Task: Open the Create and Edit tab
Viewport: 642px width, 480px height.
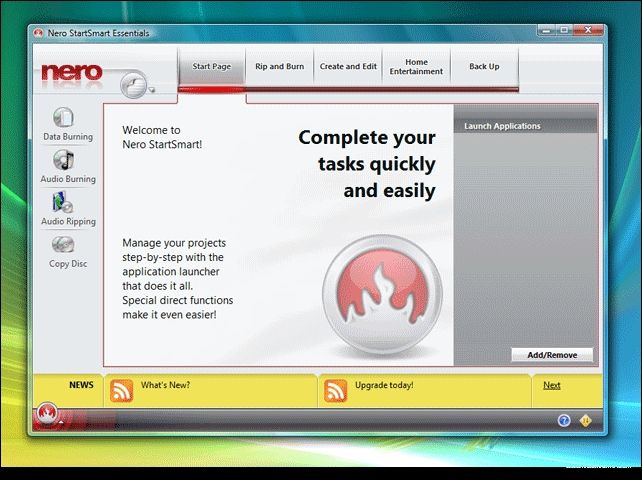Action: (348, 66)
